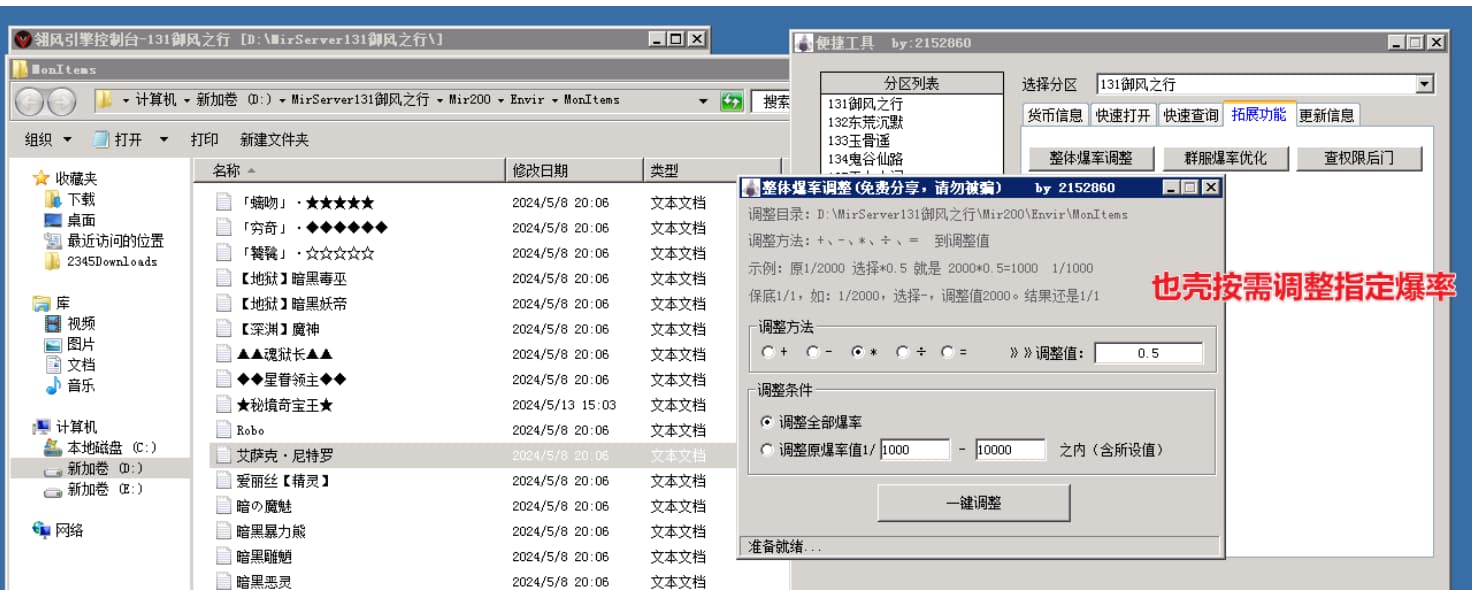The image size is (1472, 590).
Task: Switch to the 快速打开 tab
Action: 1123,115
